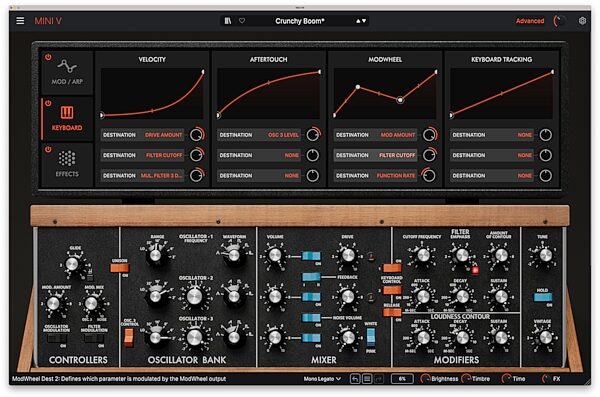The height and width of the screenshot is (397, 600).
Task: Toggle the Oscillator Modulation switch
Action: pyautogui.click(x=57, y=338)
